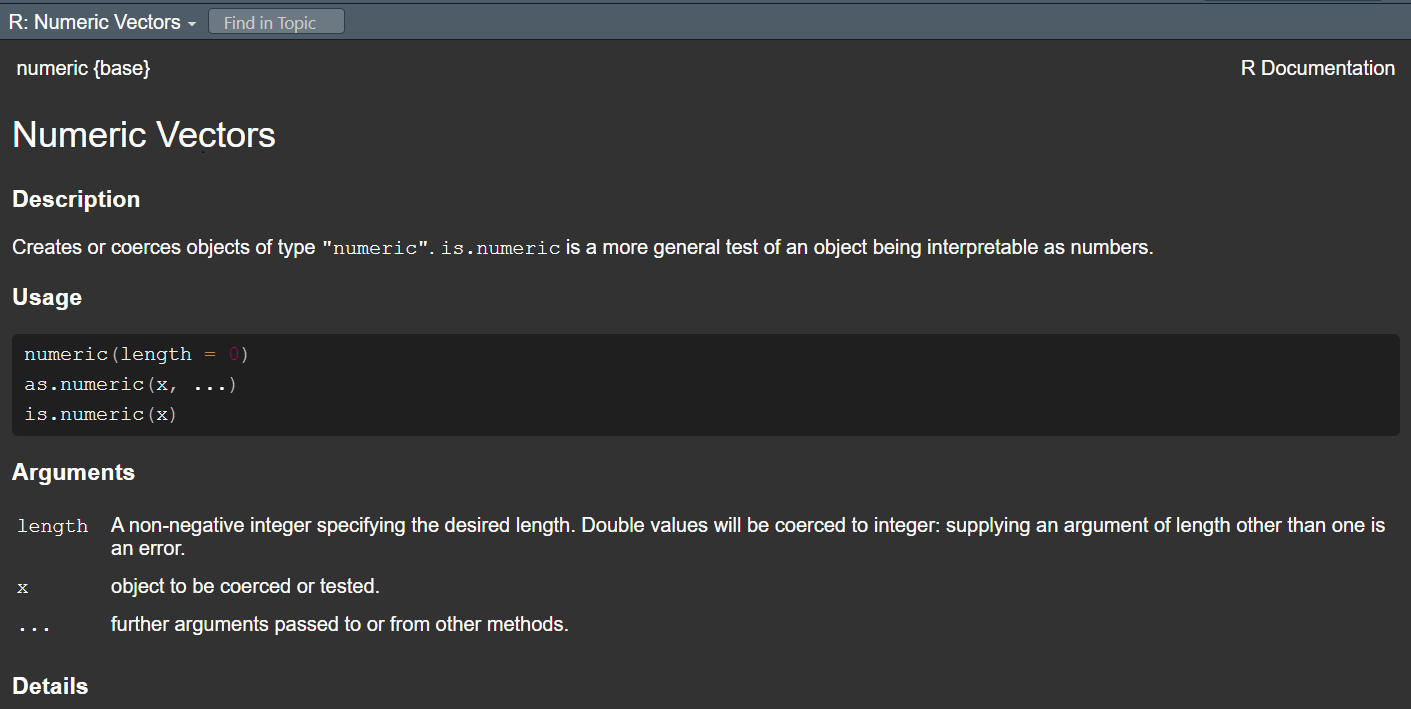Click the 'further arguments passed' description text
Viewport: 1411px width, 709px height.
coord(339,625)
